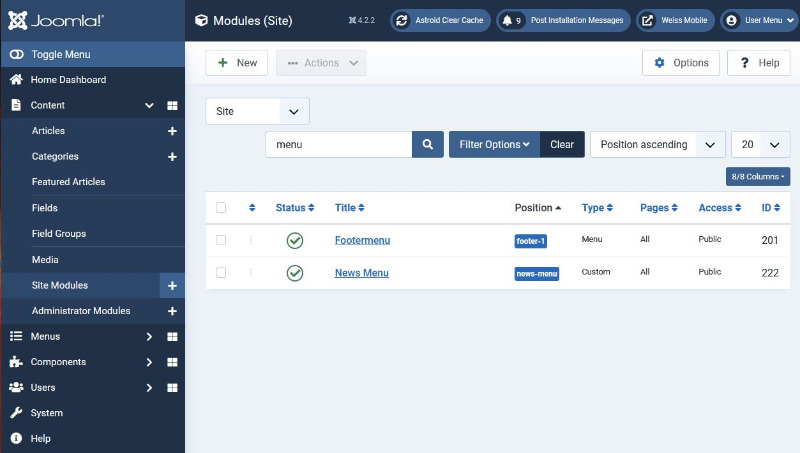Select Site Modules menu item
The height and width of the screenshot is (453, 800).
(x=60, y=285)
